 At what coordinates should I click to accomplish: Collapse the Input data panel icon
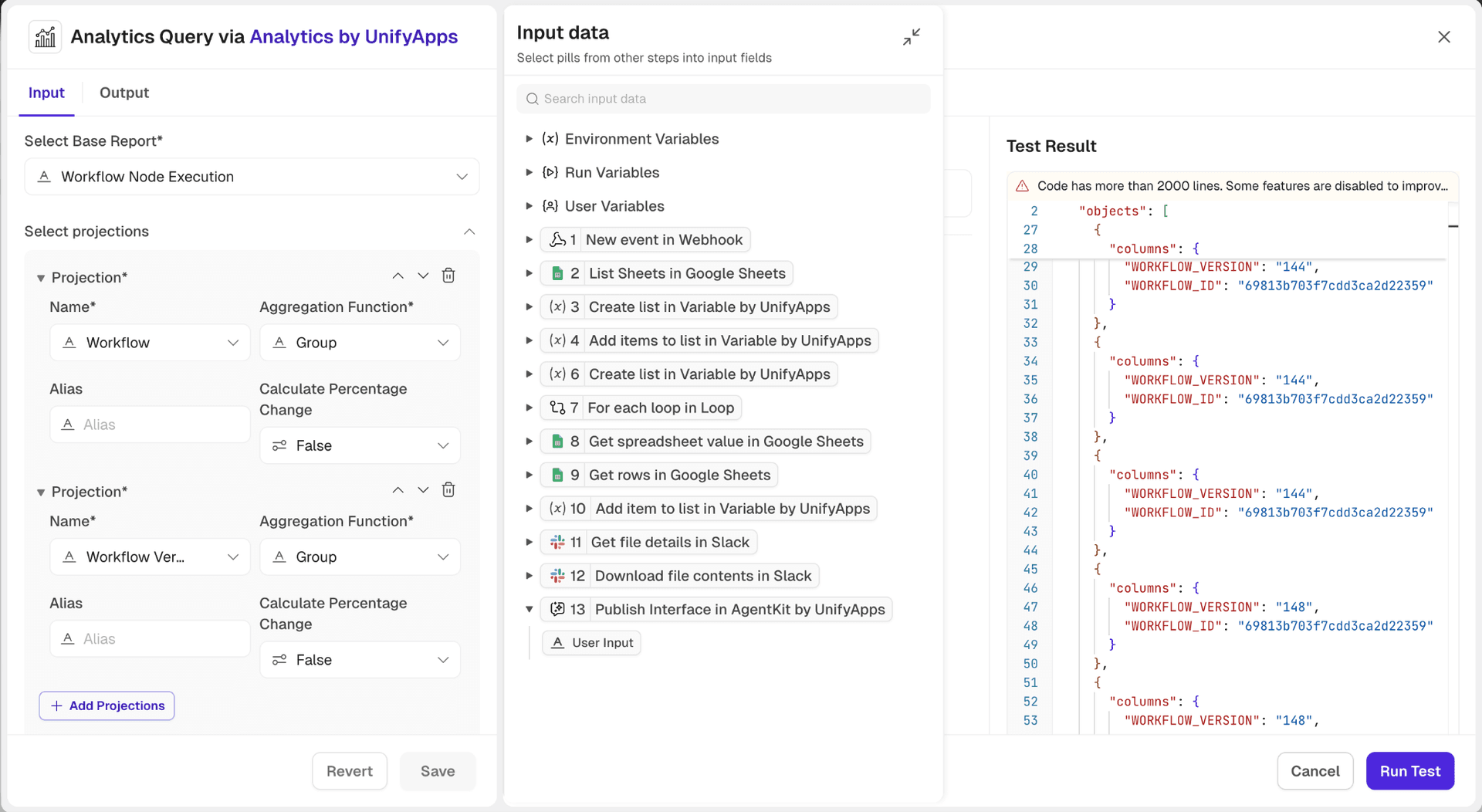(912, 37)
